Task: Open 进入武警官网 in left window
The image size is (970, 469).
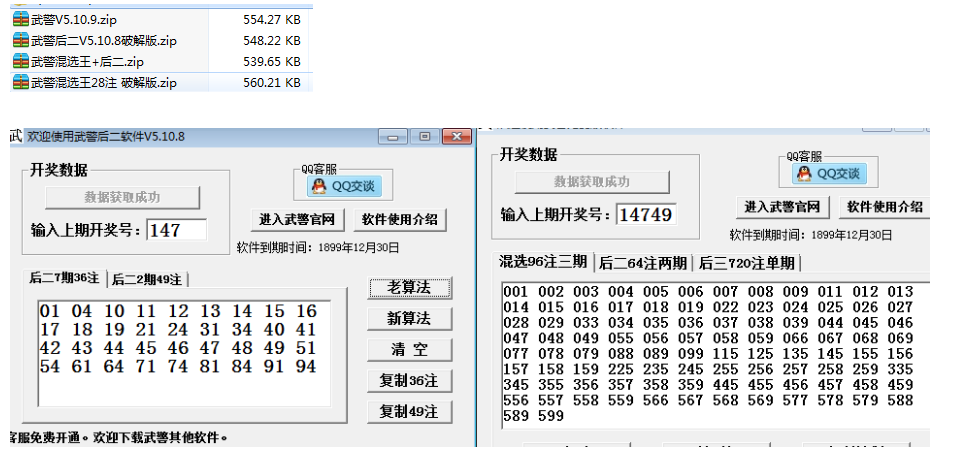Action: [297, 219]
